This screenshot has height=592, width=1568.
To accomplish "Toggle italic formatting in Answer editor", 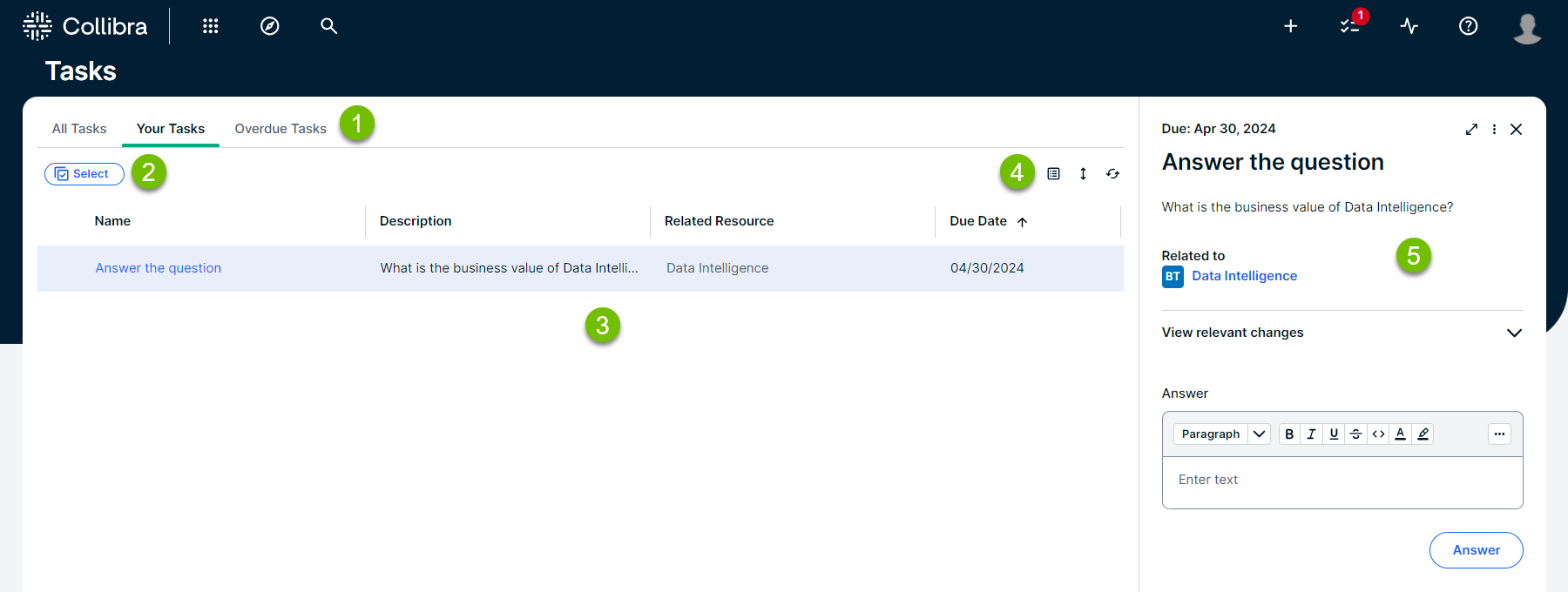I will tap(1311, 434).
